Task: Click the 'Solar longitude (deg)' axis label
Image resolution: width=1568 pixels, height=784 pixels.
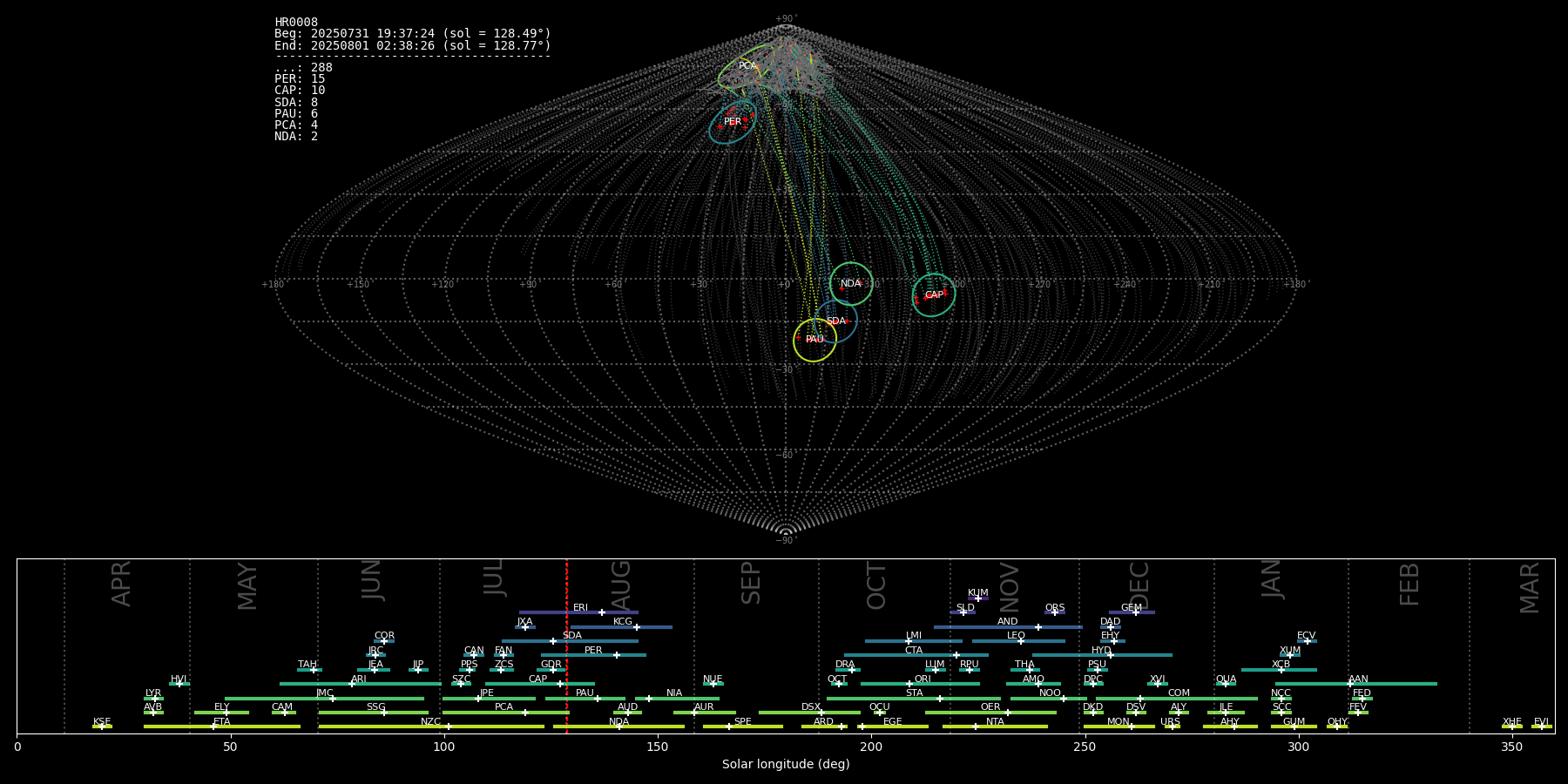Action: pos(786,764)
